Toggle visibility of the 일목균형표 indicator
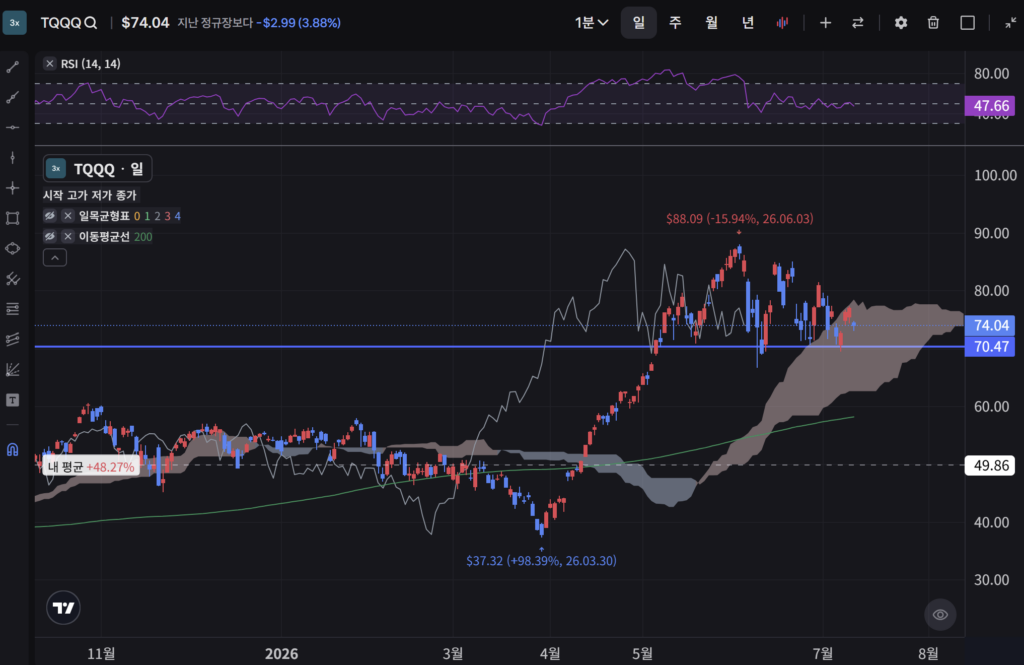Screen dimensions: 1024x665 tap(50, 216)
